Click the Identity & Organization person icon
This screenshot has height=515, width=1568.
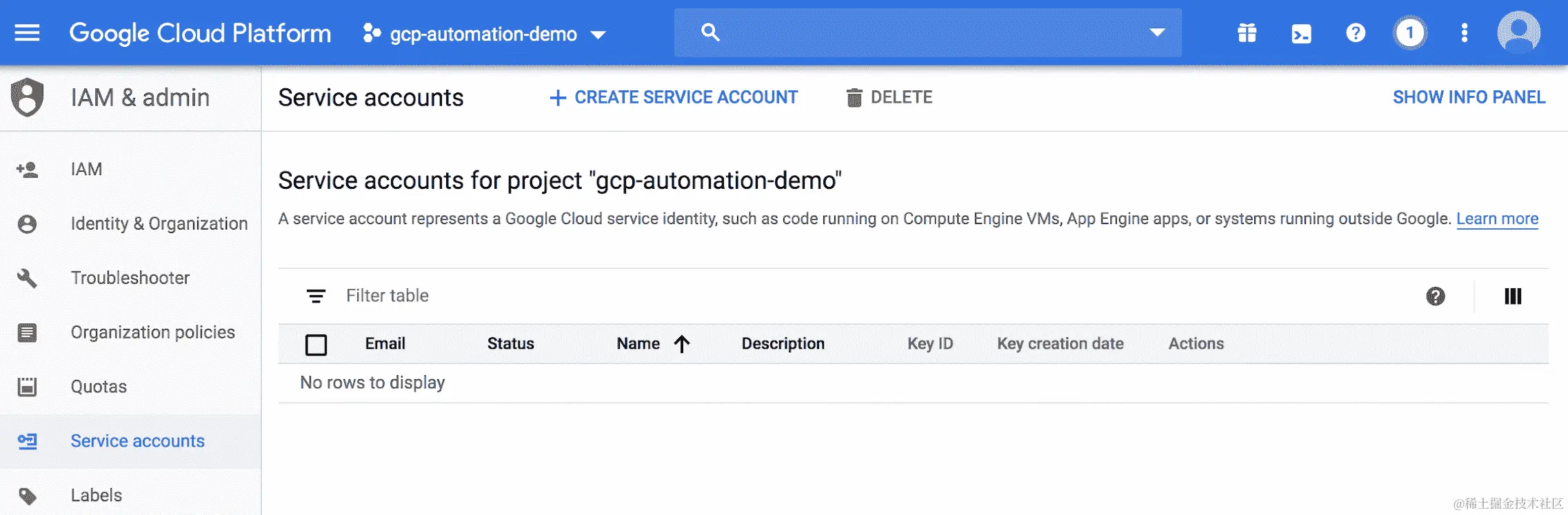point(27,224)
